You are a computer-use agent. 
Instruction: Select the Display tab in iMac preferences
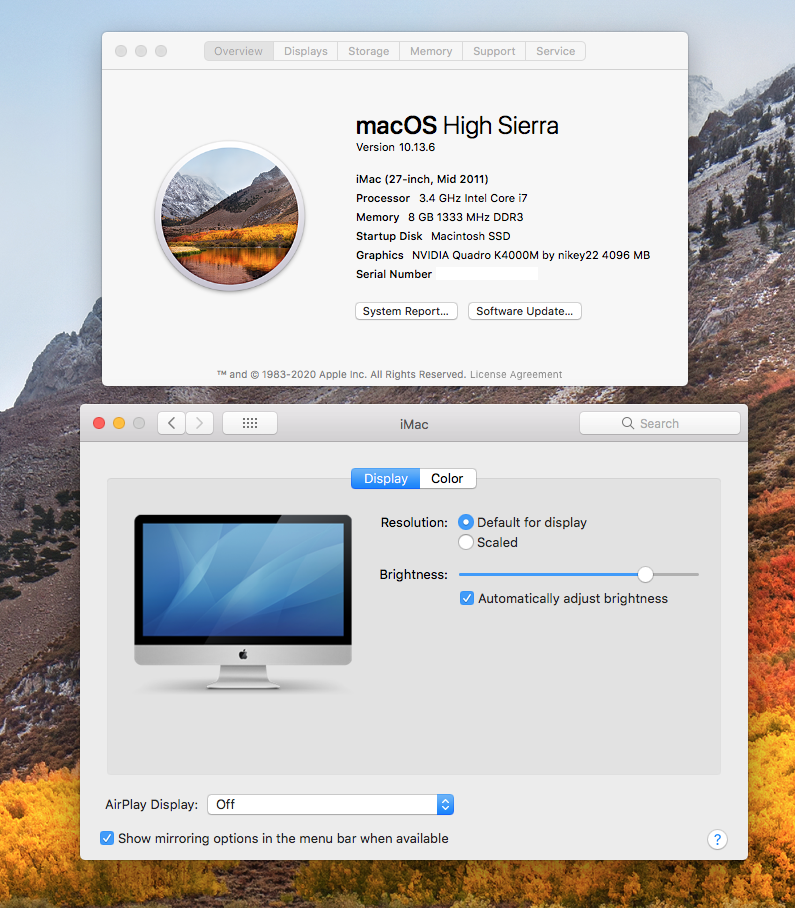pos(386,479)
